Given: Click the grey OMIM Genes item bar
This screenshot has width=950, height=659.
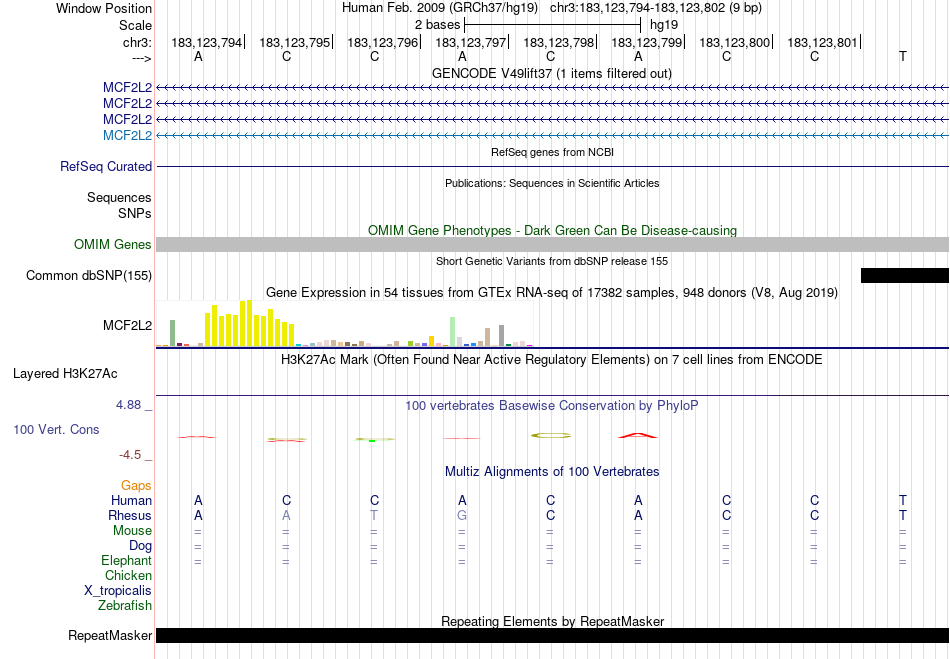Looking at the screenshot, I should pyautogui.click(x=552, y=244).
